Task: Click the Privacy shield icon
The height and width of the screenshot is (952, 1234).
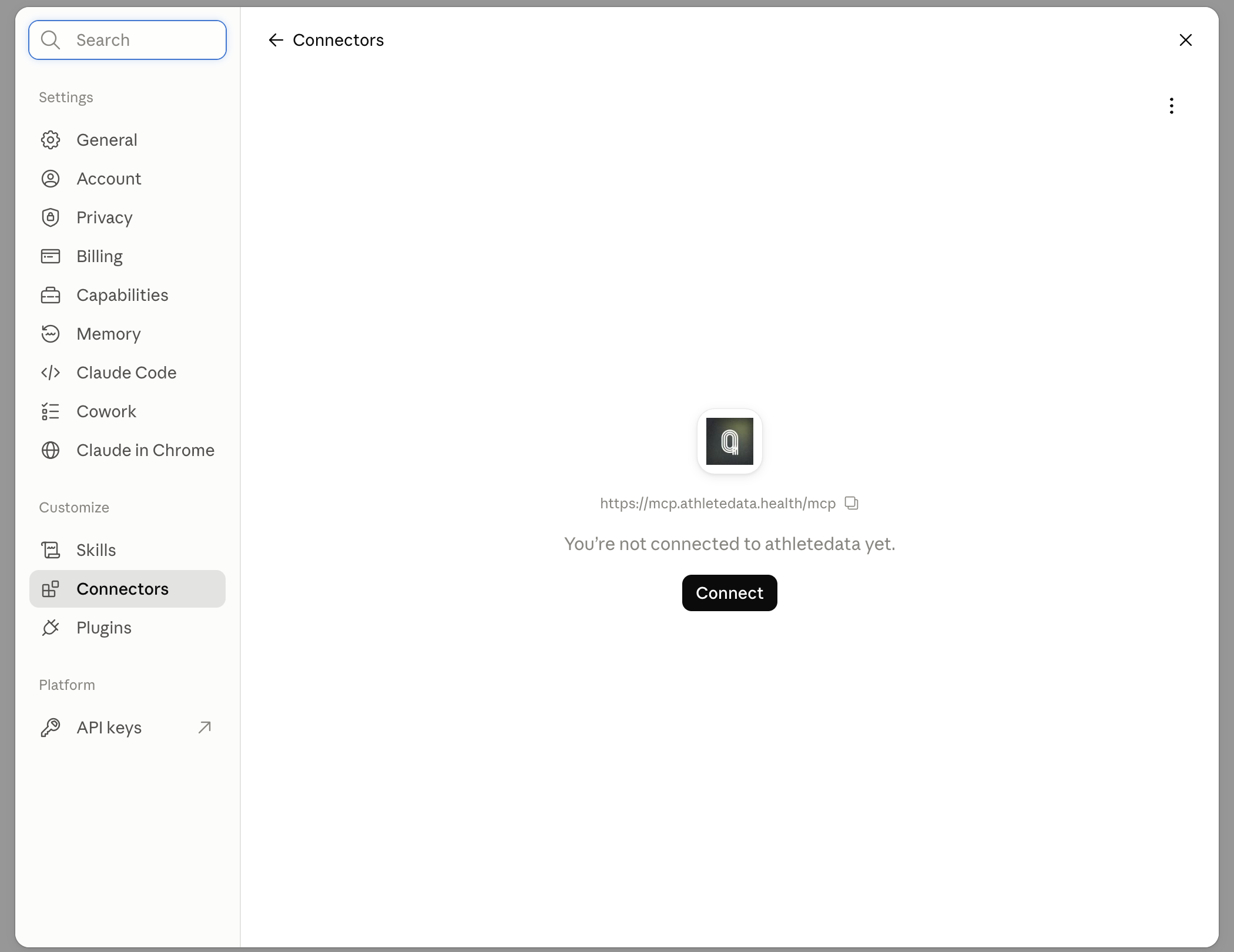Action: (x=51, y=217)
